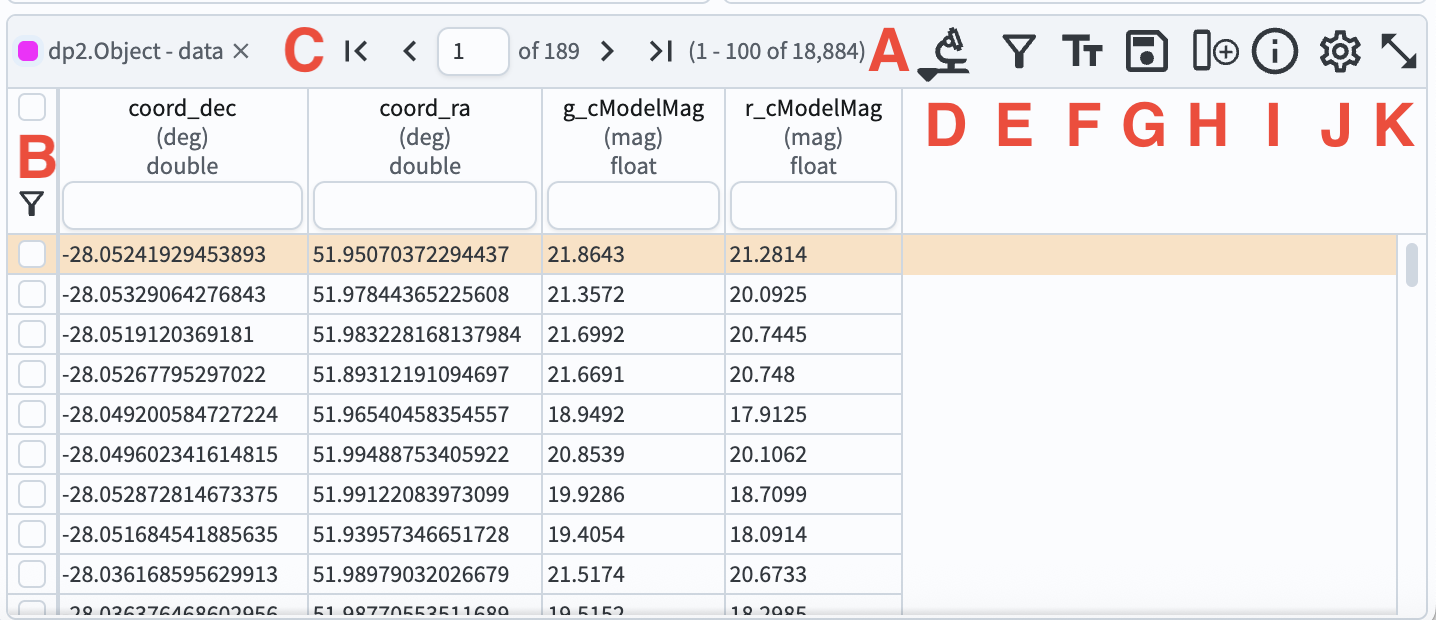The height and width of the screenshot is (620, 1436).
Task: Sort by coord_ra column header
Action: pos(425,108)
